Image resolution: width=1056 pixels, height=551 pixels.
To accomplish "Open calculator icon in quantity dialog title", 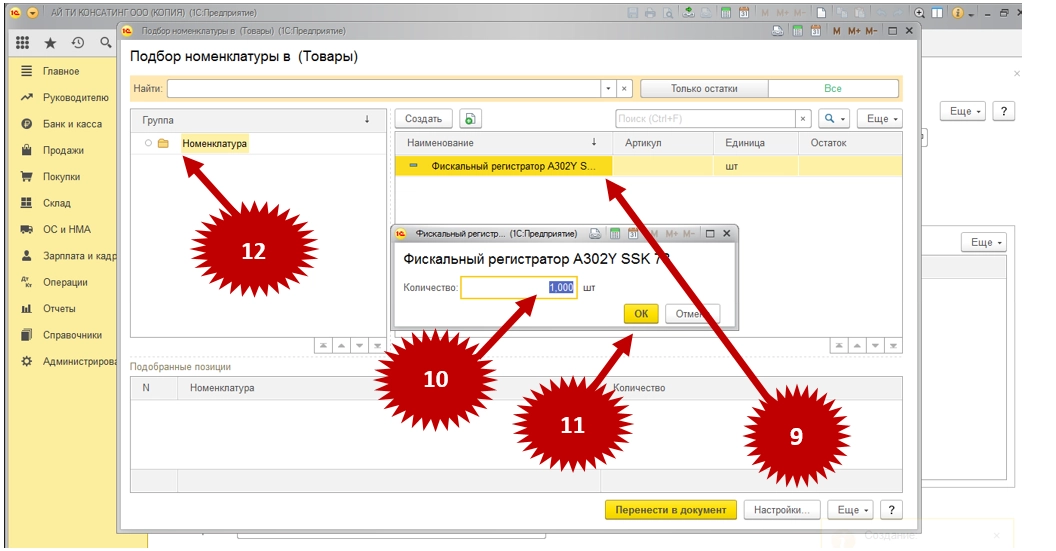I will pos(615,234).
